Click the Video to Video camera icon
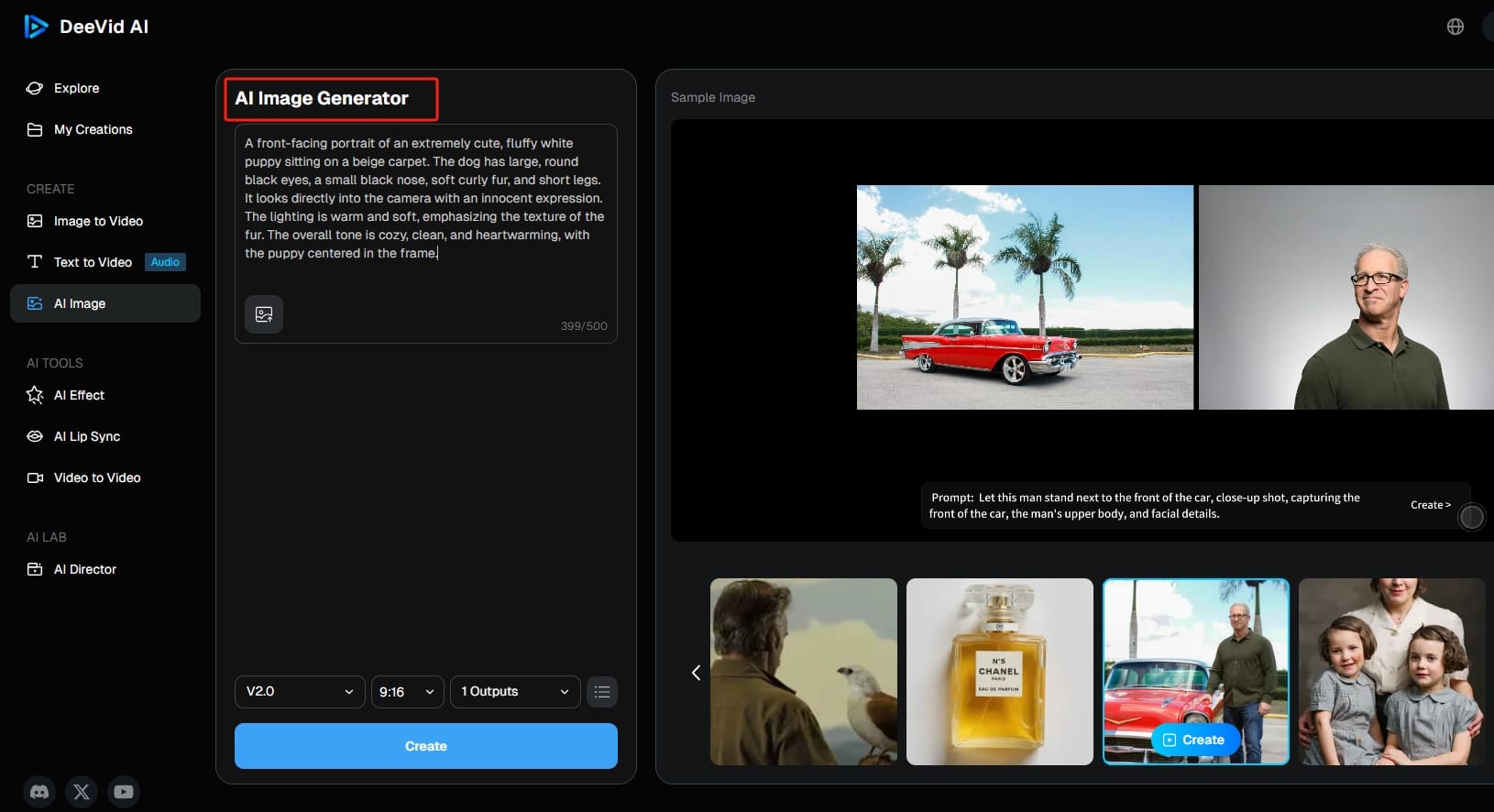Image resolution: width=1494 pixels, height=812 pixels. tap(35, 477)
